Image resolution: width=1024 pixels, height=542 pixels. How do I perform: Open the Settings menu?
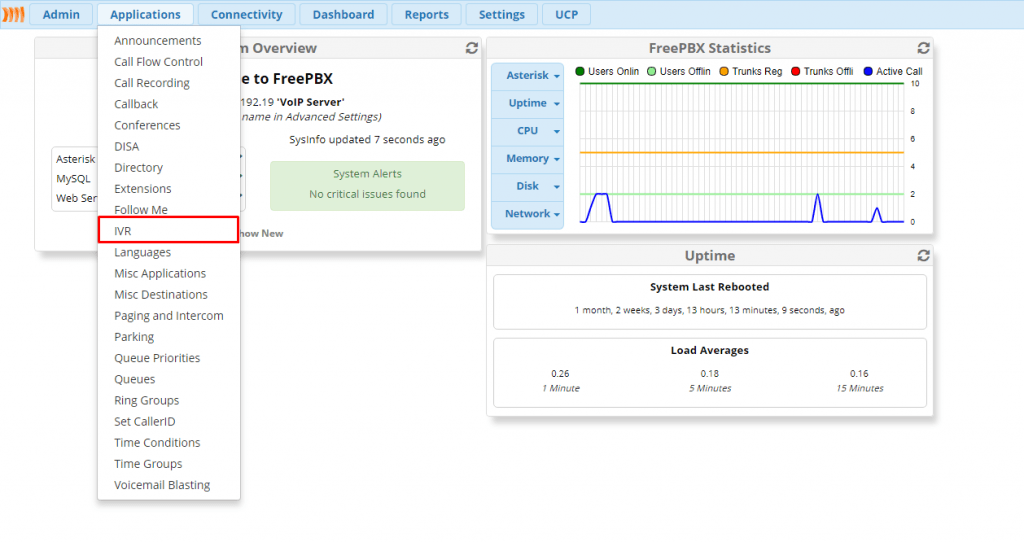point(502,14)
